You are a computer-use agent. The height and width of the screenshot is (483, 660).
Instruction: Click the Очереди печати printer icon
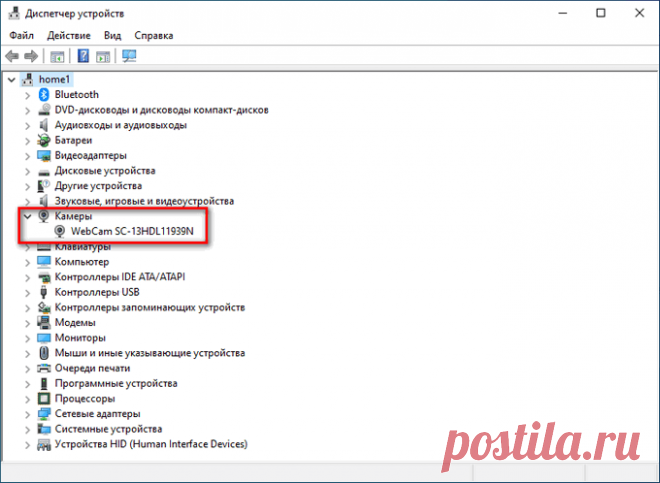pos(44,368)
